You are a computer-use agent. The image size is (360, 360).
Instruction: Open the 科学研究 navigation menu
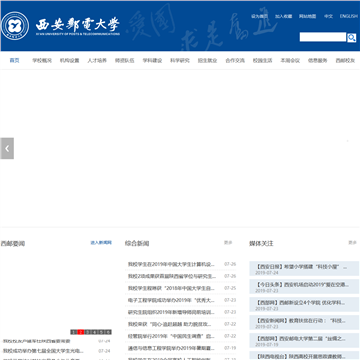tap(180, 60)
